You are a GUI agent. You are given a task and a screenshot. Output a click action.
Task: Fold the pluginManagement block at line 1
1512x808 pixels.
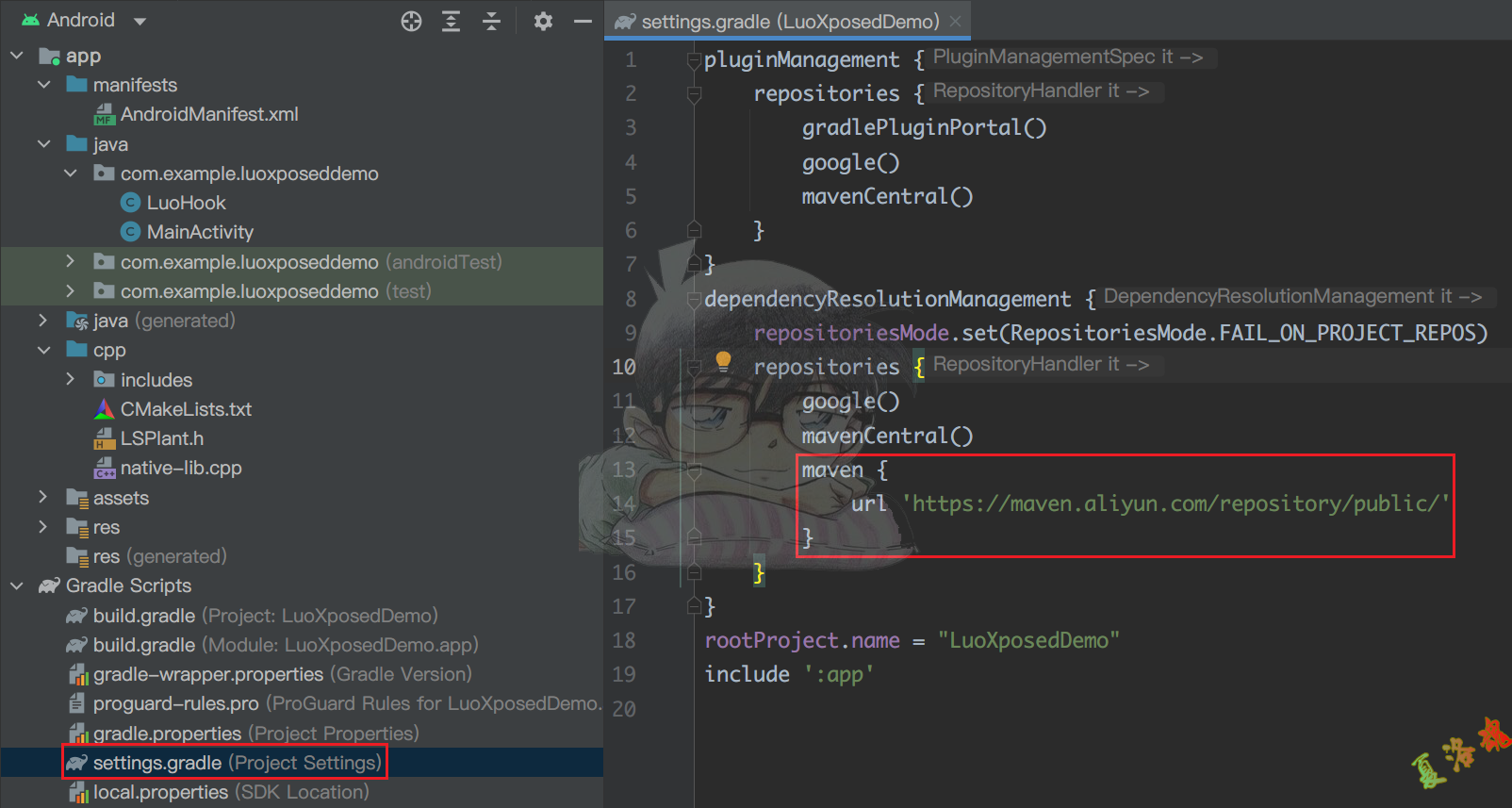tap(694, 60)
